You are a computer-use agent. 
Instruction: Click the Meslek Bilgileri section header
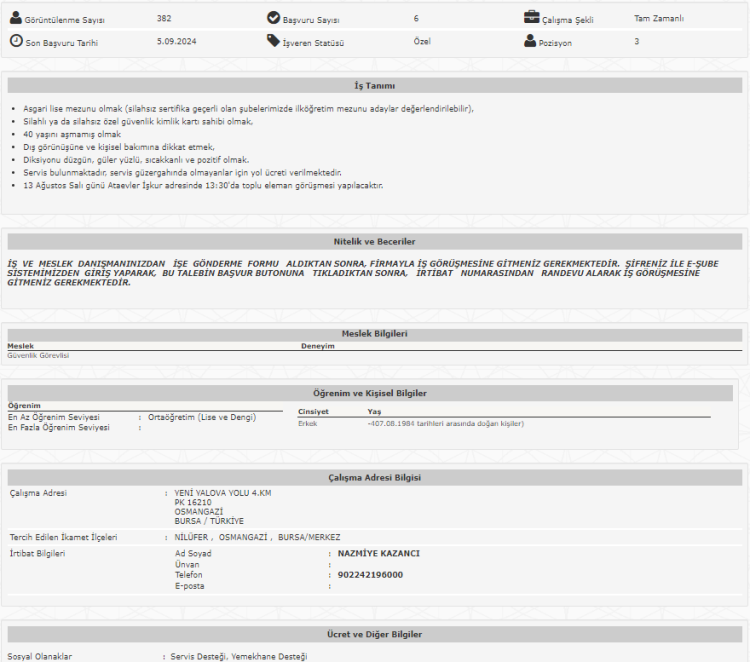374,334
